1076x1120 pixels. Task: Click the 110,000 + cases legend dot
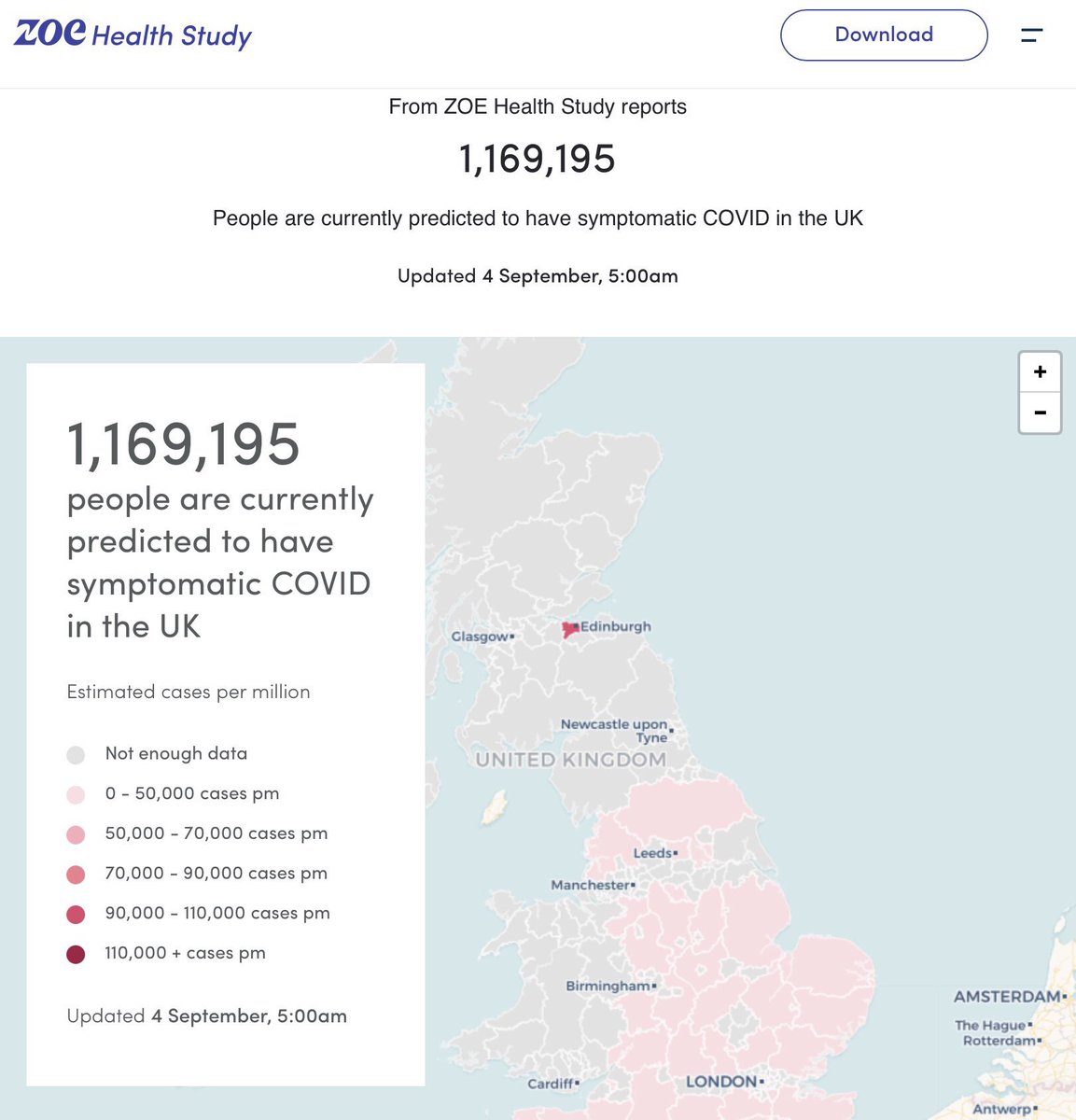point(77,954)
